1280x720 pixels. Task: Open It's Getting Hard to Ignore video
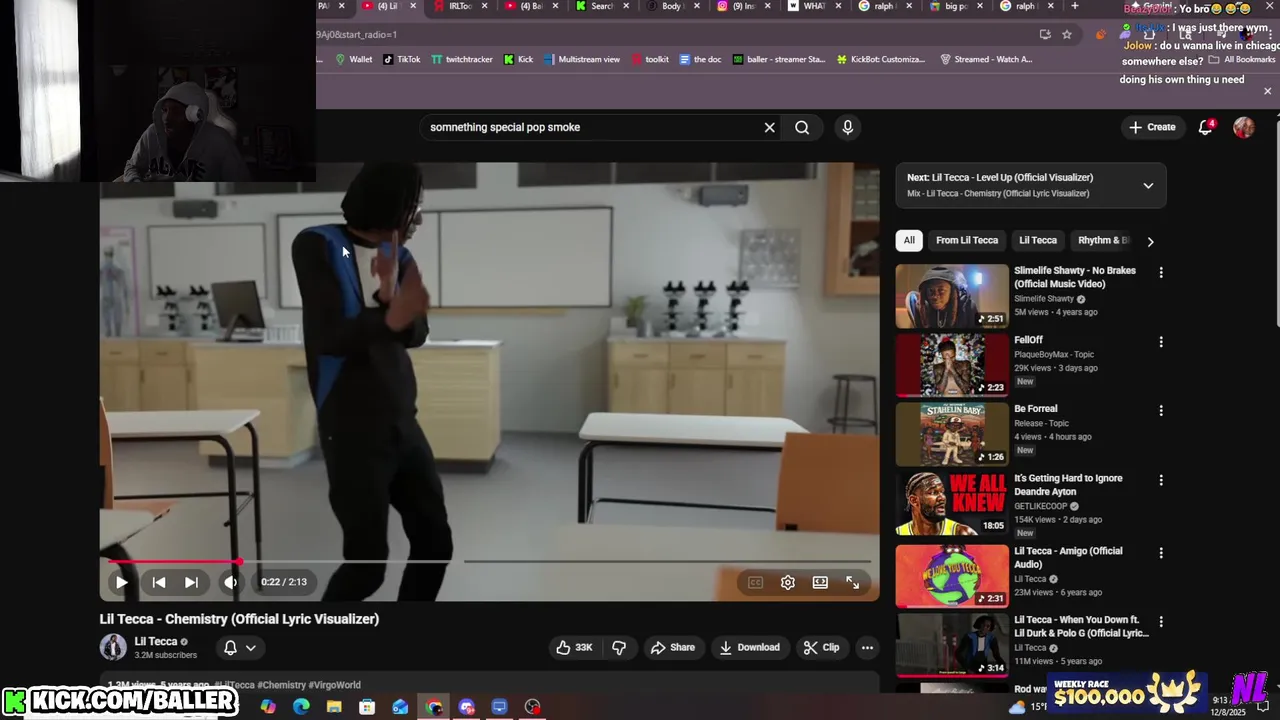point(1068,484)
